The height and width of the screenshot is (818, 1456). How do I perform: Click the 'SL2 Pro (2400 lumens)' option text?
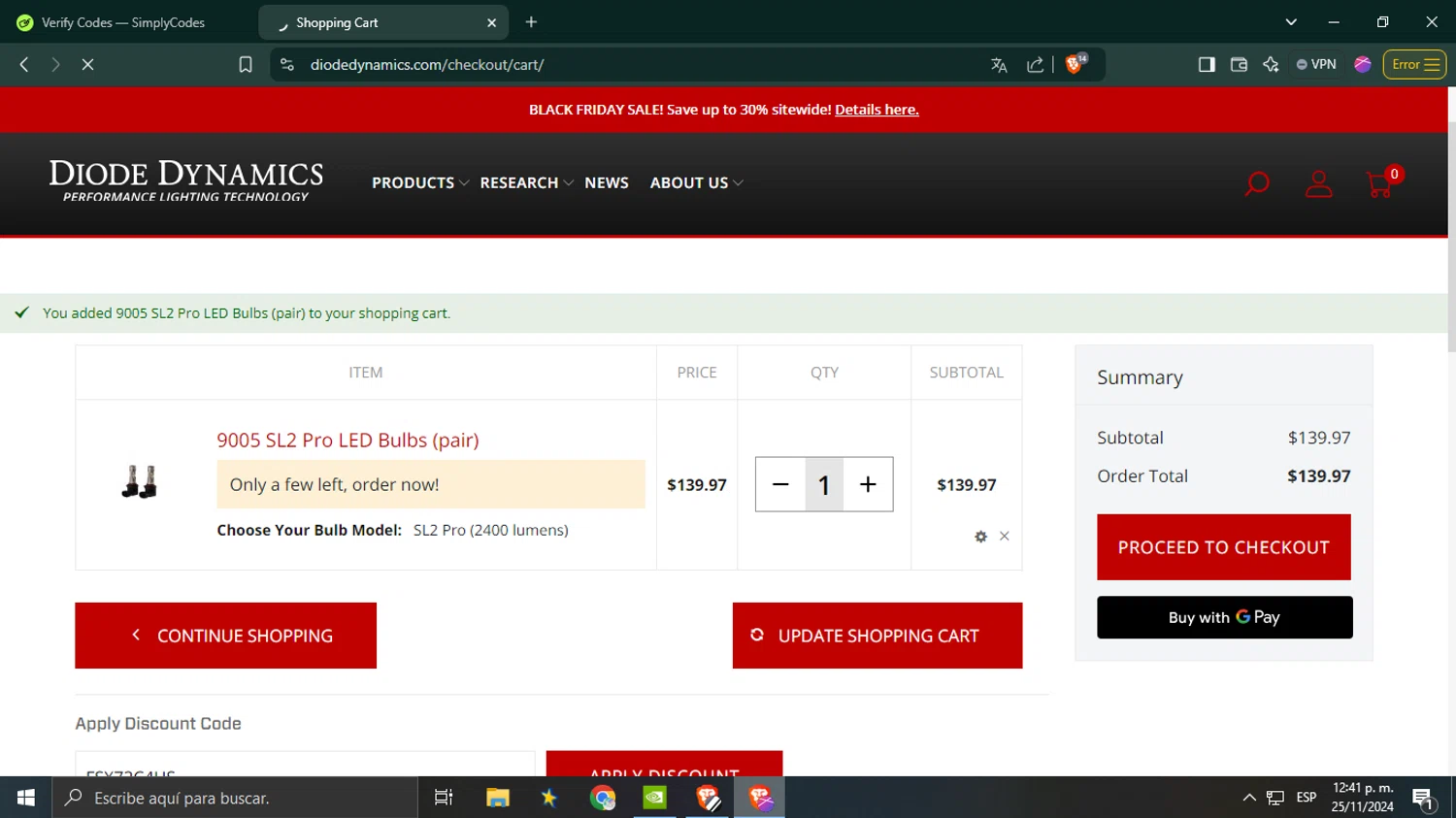click(491, 530)
